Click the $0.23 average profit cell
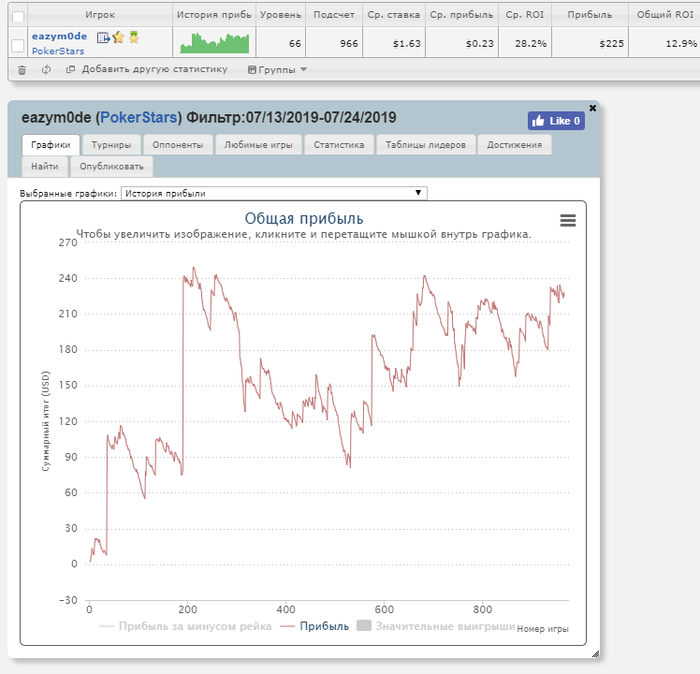The height and width of the screenshot is (674, 700). pyautogui.click(x=462, y=43)
